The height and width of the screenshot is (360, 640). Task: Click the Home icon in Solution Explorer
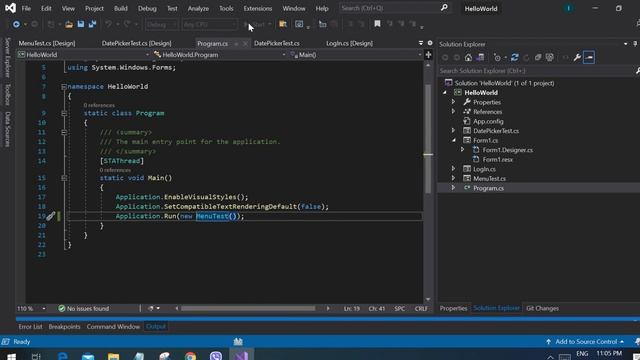pos(468,58)
